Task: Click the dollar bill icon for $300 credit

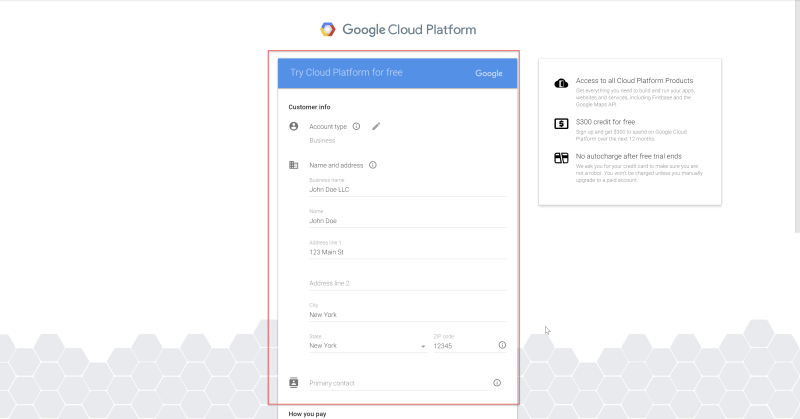Action: (561, 124)
